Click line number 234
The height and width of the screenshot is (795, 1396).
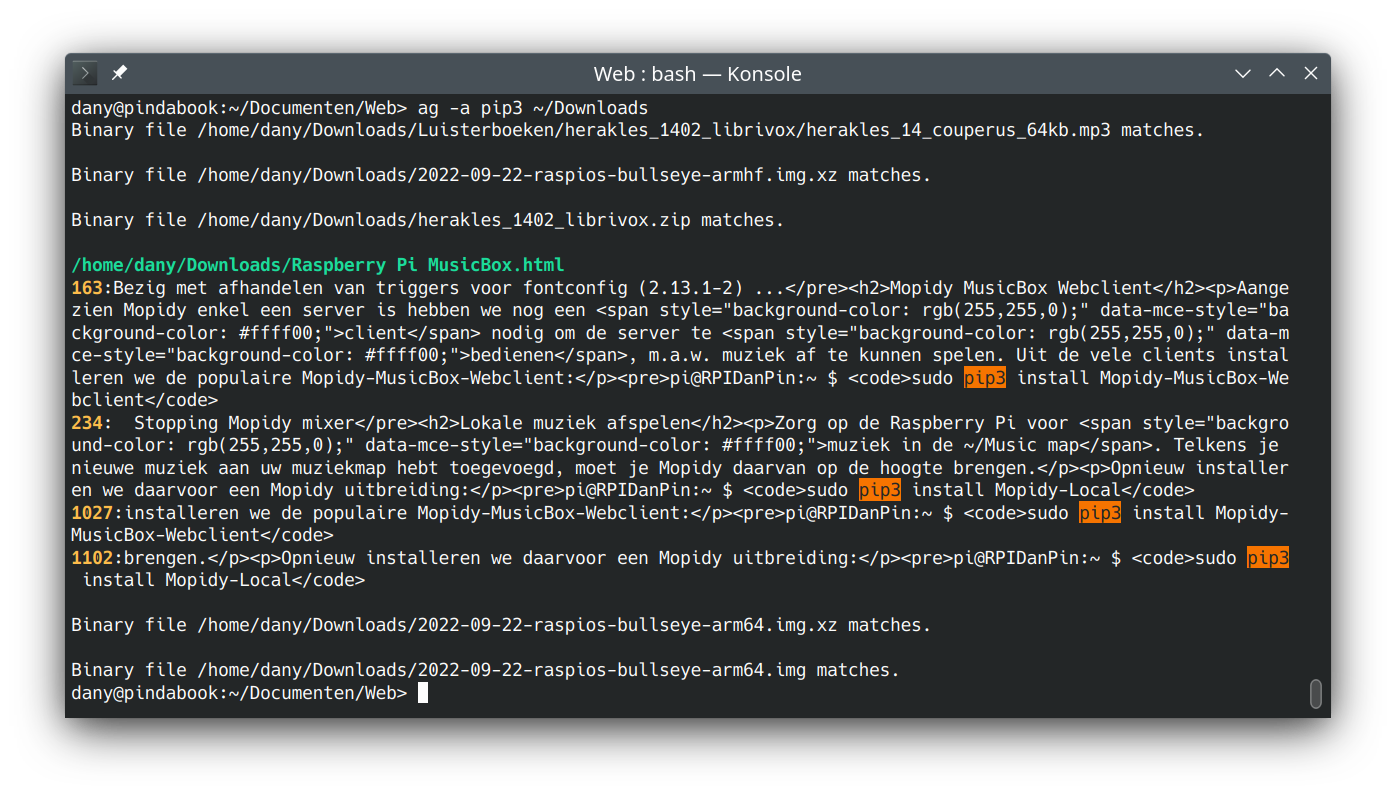[87, 423]
